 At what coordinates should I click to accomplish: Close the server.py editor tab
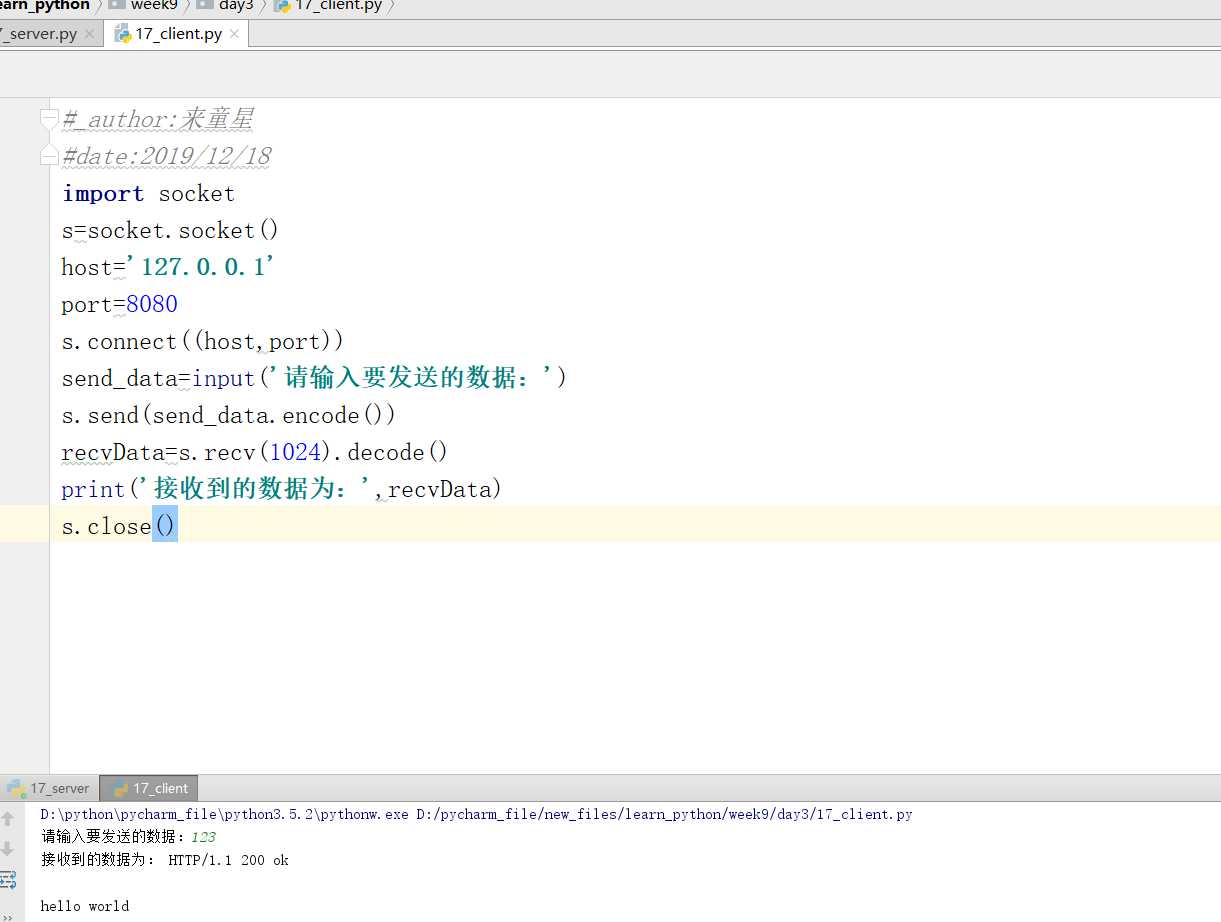89,34
